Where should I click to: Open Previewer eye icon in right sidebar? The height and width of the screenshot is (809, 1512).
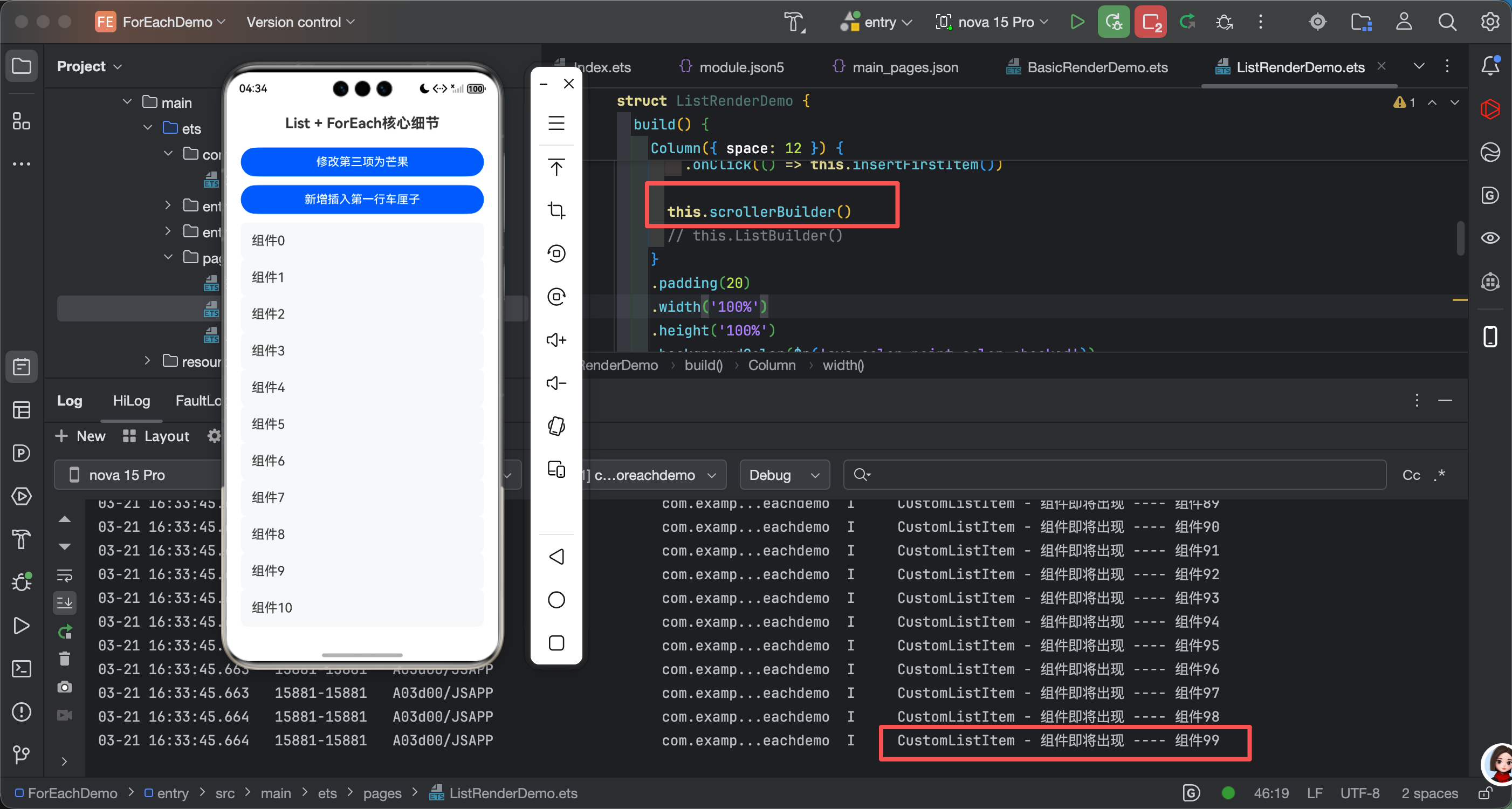tap(1490, 238)
